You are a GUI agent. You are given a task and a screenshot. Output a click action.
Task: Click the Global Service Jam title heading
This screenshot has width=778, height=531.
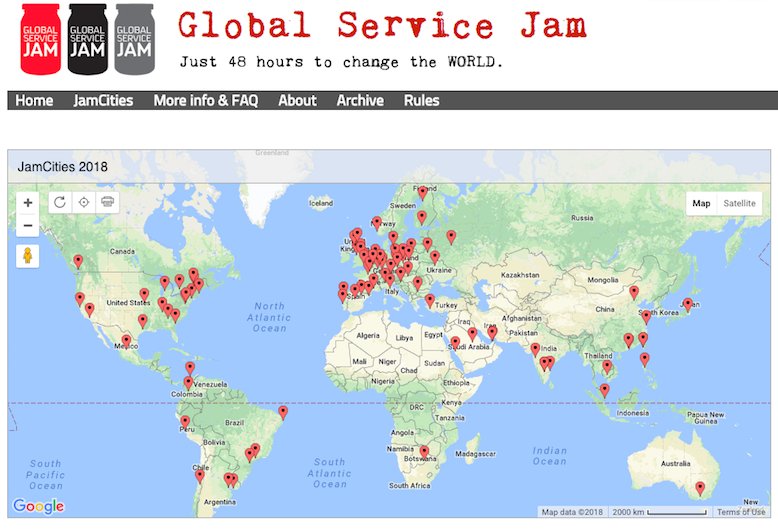point(382,25)
